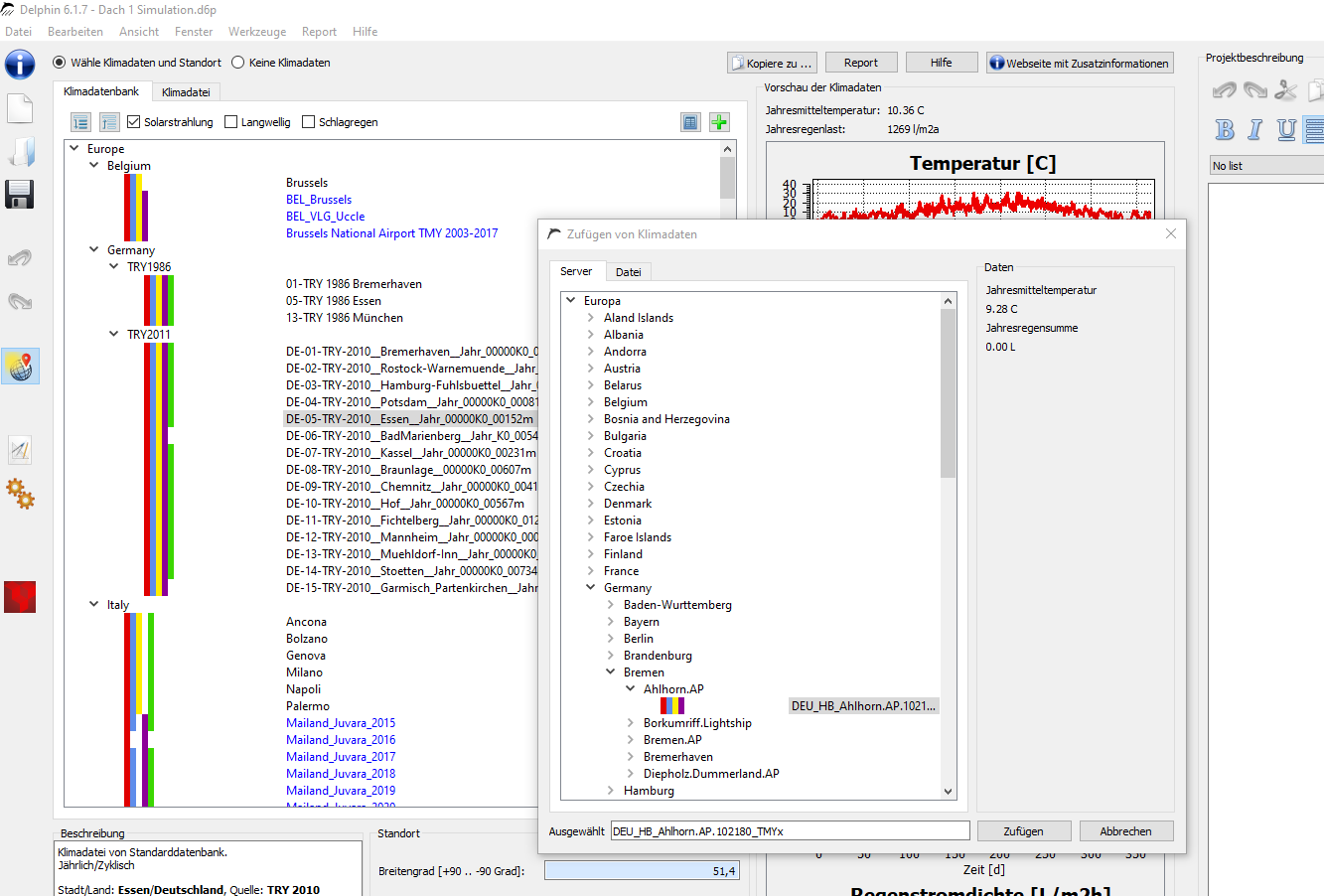Add climate data with green plus icon
Viewport: 1324px width, 896px height.
pyautogui.click(x=719, y=122)
